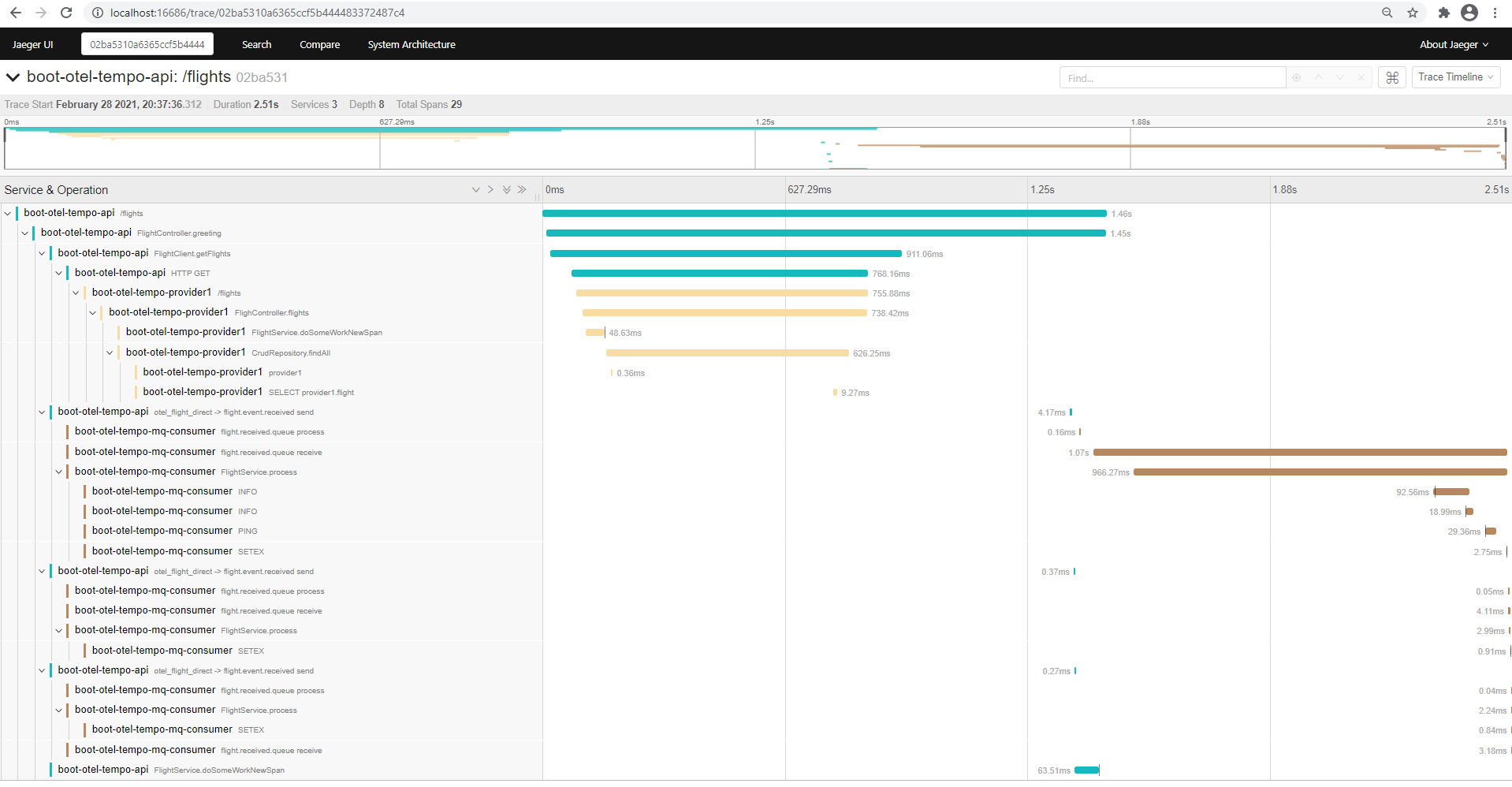This screenshot has width=1512, height=787.
Task: Select 768.16ms HTTP GET span bar
Action: coord(720,273)
